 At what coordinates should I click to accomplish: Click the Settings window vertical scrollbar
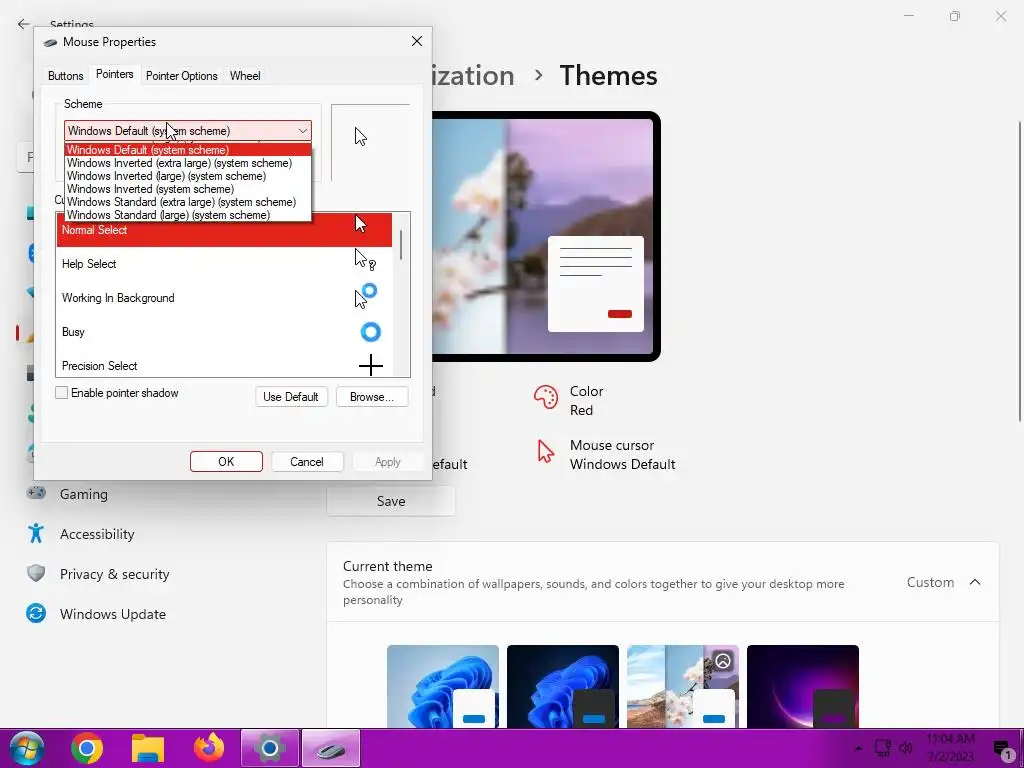[1020, 271]
